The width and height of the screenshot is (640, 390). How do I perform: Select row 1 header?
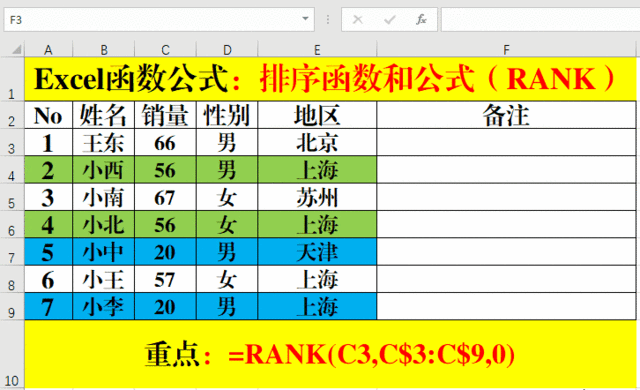12,79
